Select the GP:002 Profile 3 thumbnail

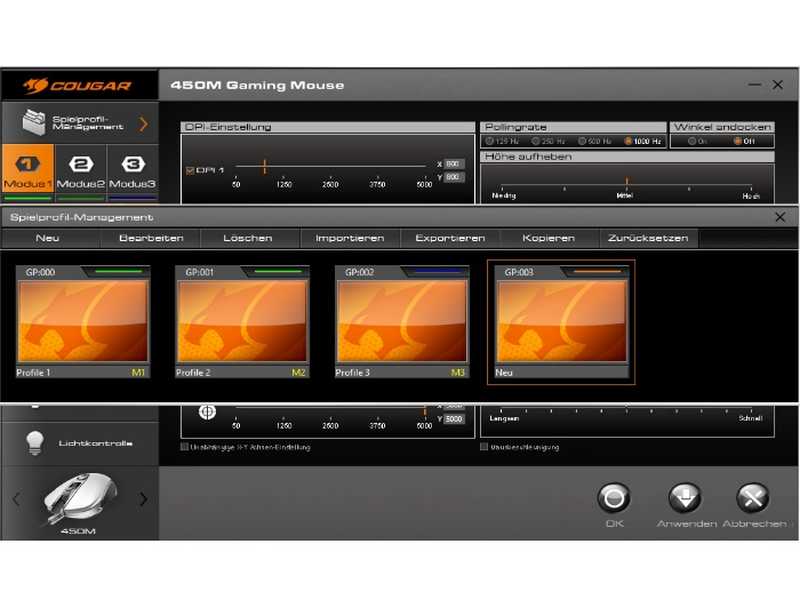(x=402, y=322)
